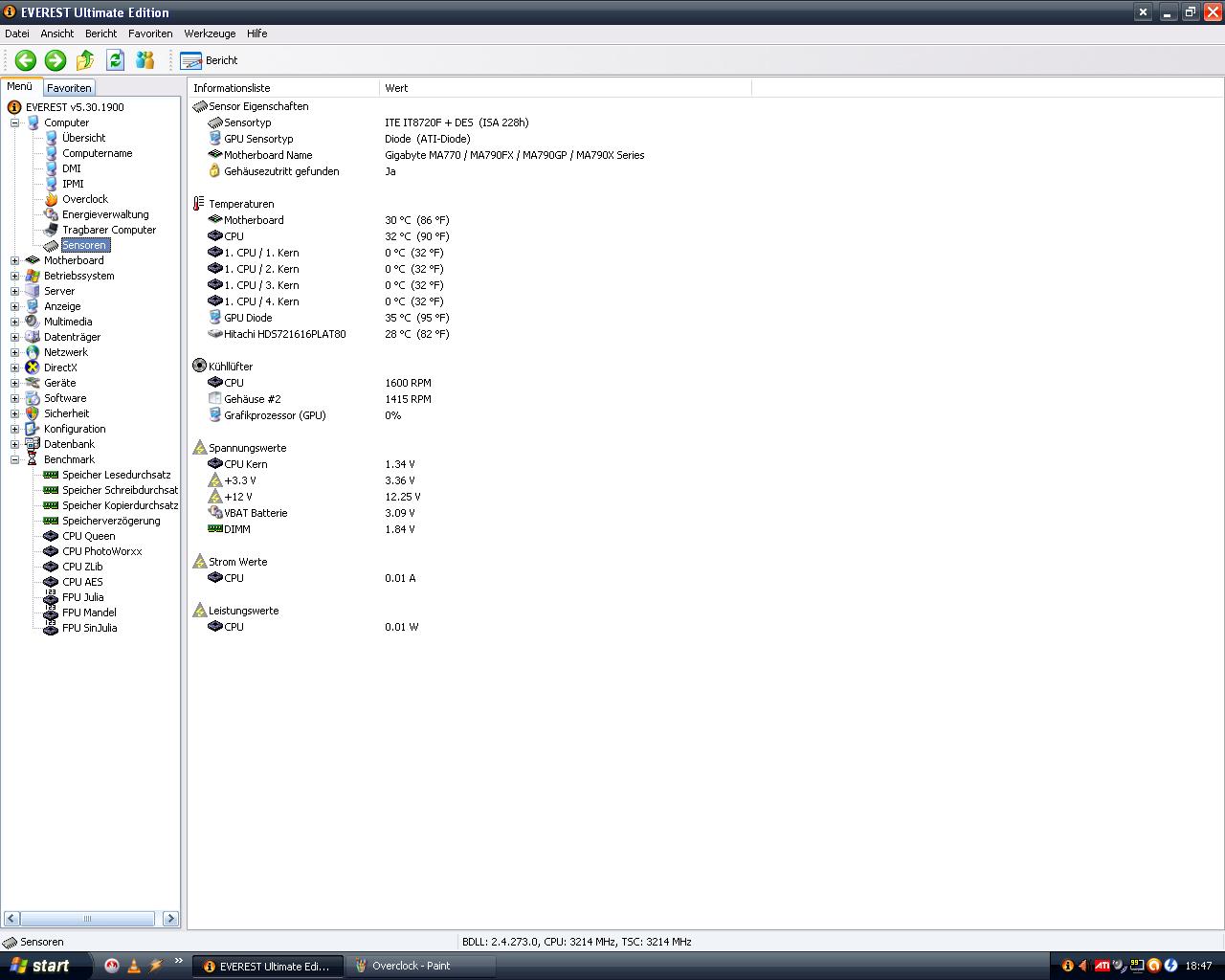Click the FPU Julia benchmark icon
This screenshot has height=980, width=1225.
[x=51, y=597]
